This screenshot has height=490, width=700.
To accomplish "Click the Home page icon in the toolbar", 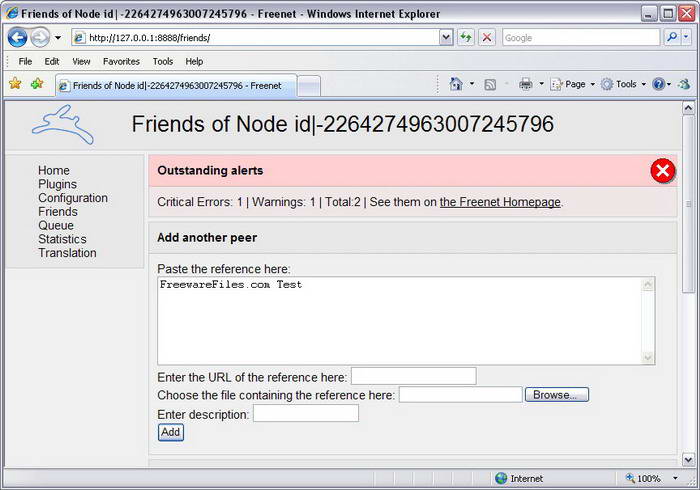I will tap(456, 84).
